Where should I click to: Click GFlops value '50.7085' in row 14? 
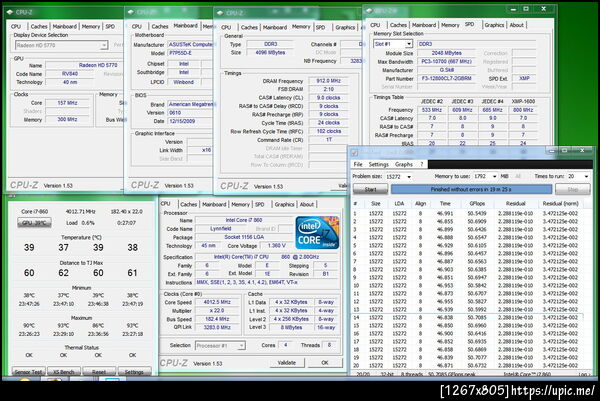(x=477, y=318)
